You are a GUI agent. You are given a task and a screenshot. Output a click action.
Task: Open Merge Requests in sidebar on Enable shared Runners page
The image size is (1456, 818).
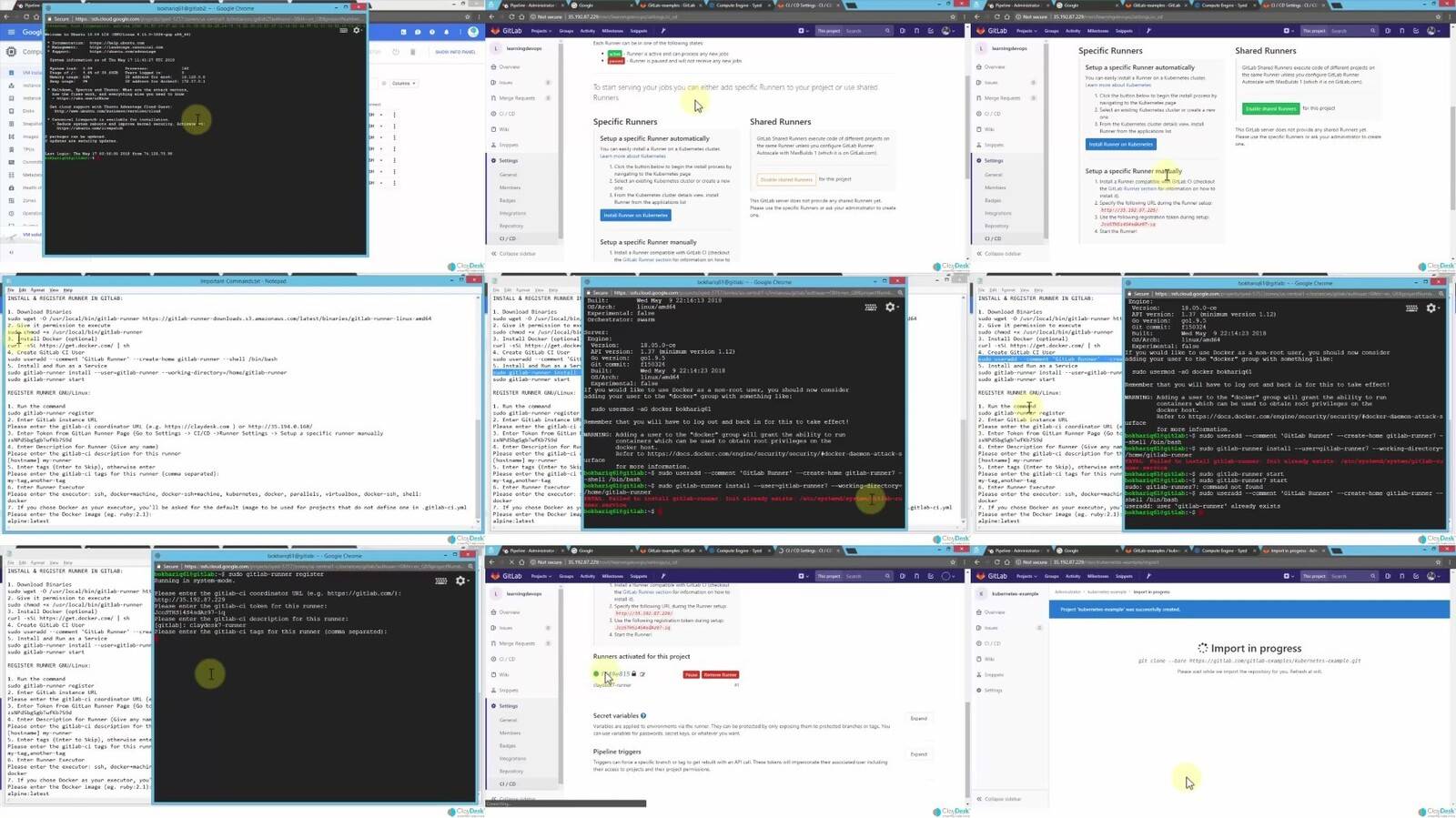point(1002,98)
